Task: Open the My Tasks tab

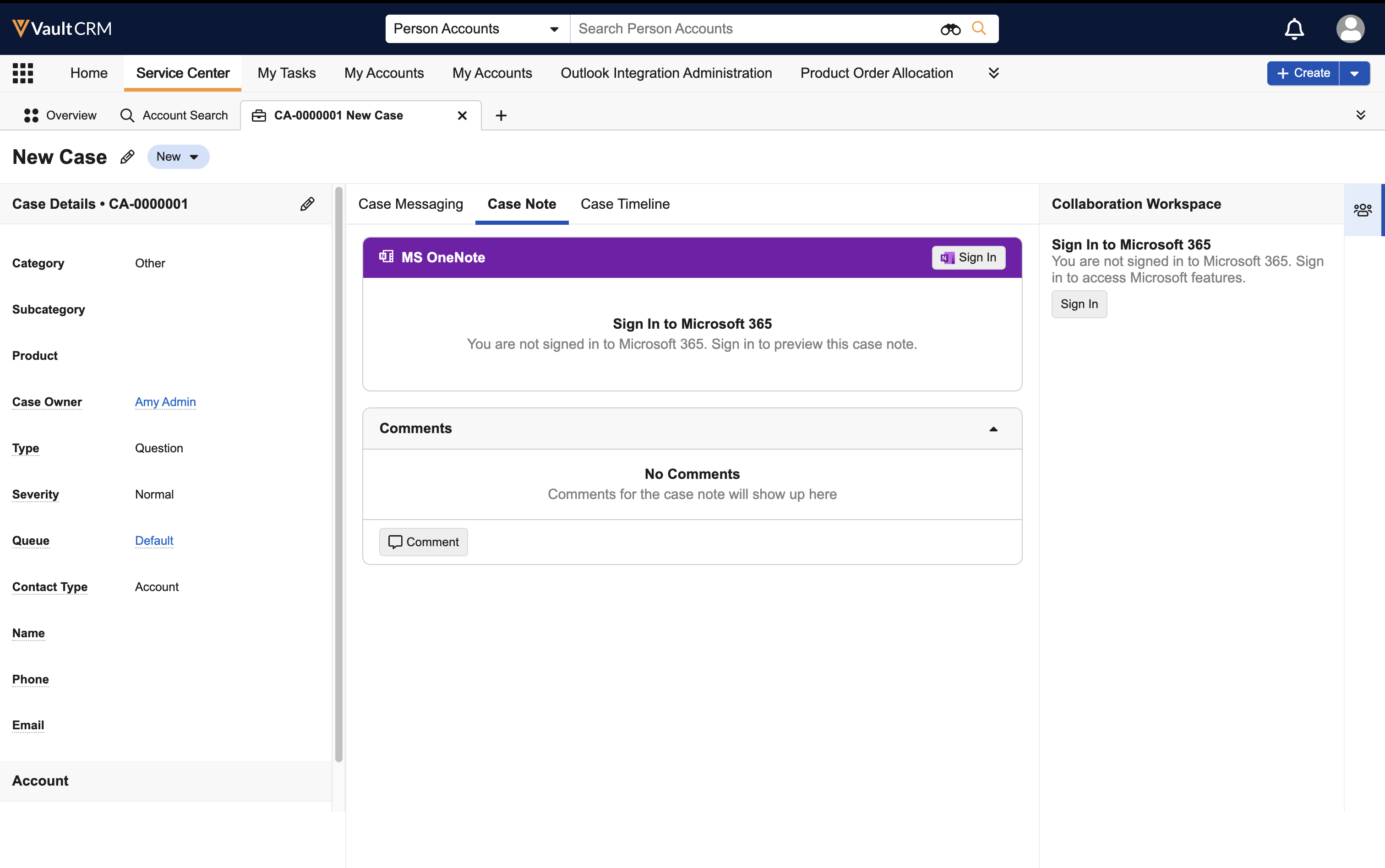Action: point(287,73)
